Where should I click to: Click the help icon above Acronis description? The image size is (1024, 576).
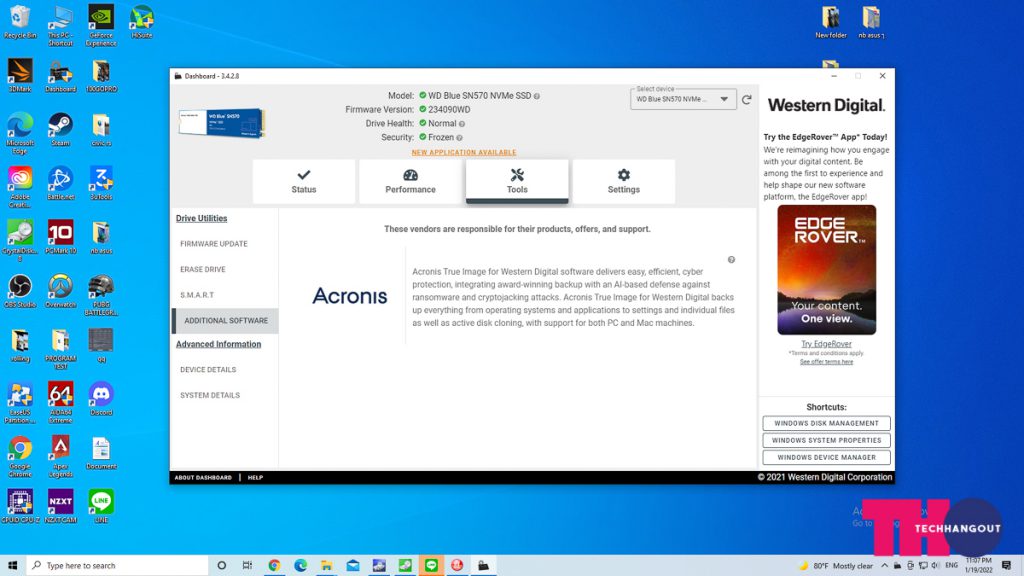(x=731, y=260)
